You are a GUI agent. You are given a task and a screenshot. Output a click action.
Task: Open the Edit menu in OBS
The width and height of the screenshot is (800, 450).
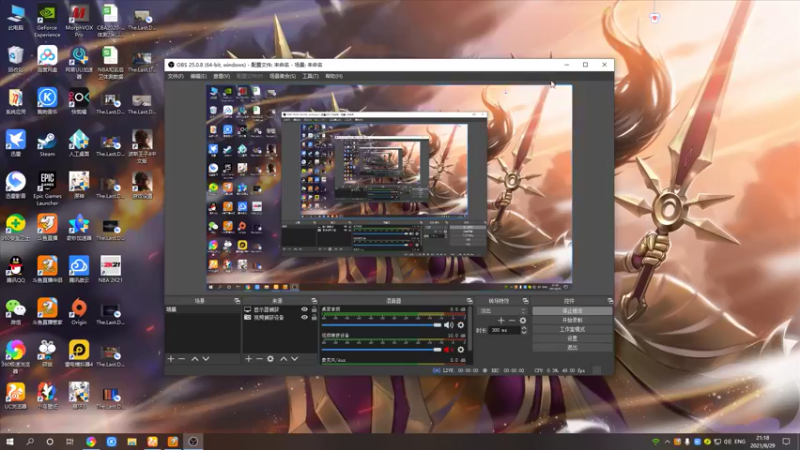198,76
